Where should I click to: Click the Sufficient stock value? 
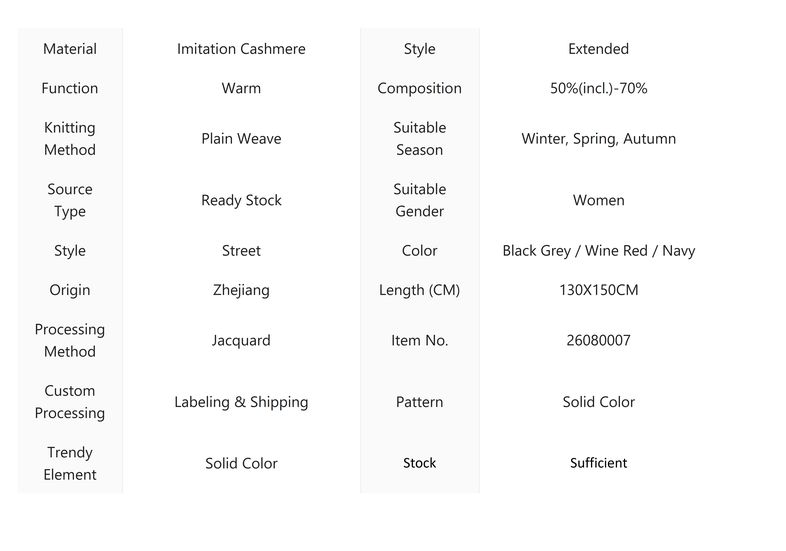coord(599,463)
